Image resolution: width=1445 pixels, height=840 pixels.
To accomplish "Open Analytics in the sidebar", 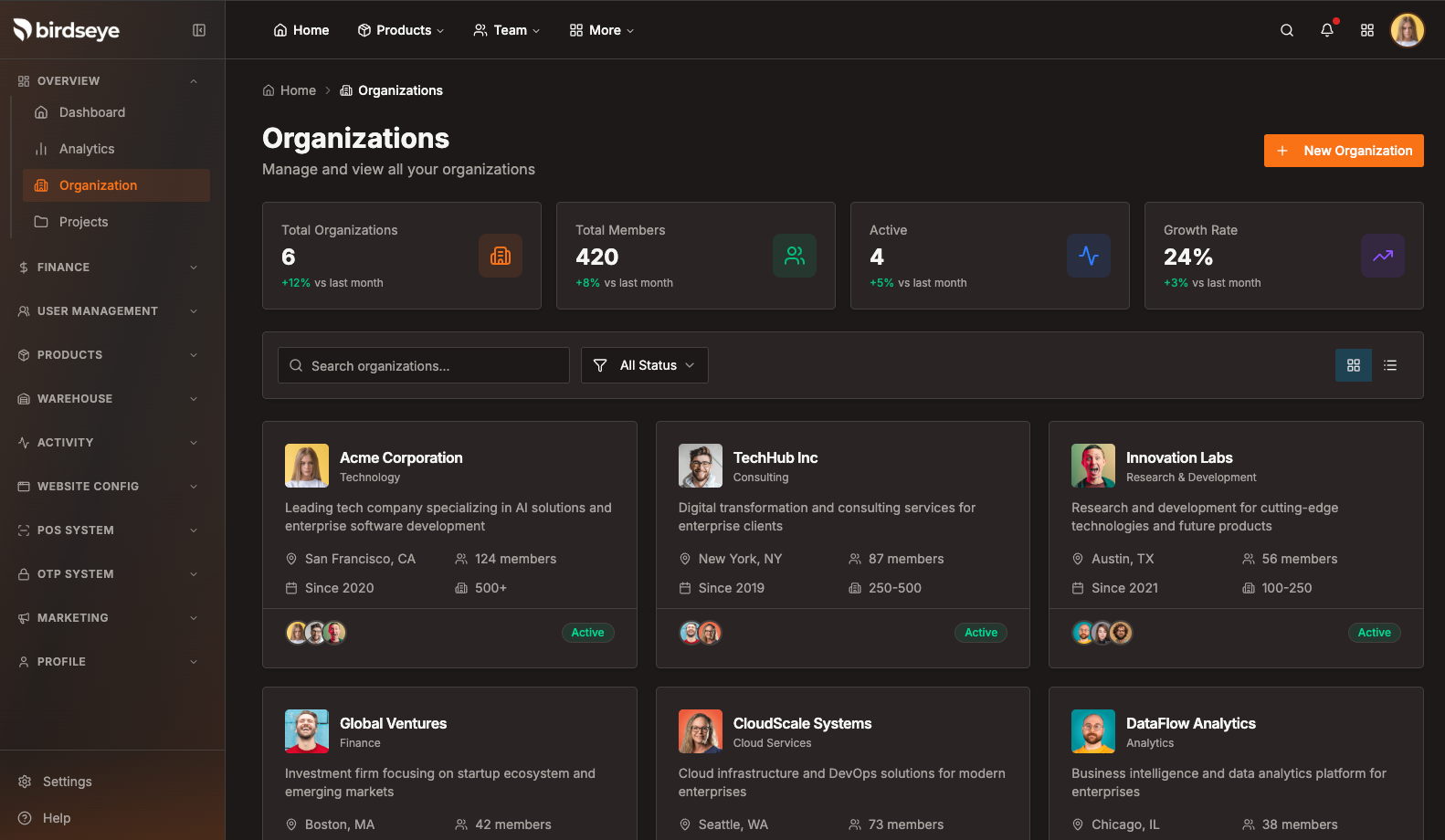I will coord(116,149).
